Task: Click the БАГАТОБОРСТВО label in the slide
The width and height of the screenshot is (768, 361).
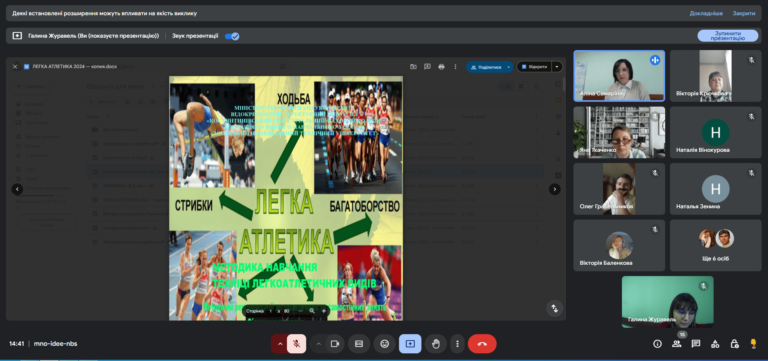Action: [365, 206]
